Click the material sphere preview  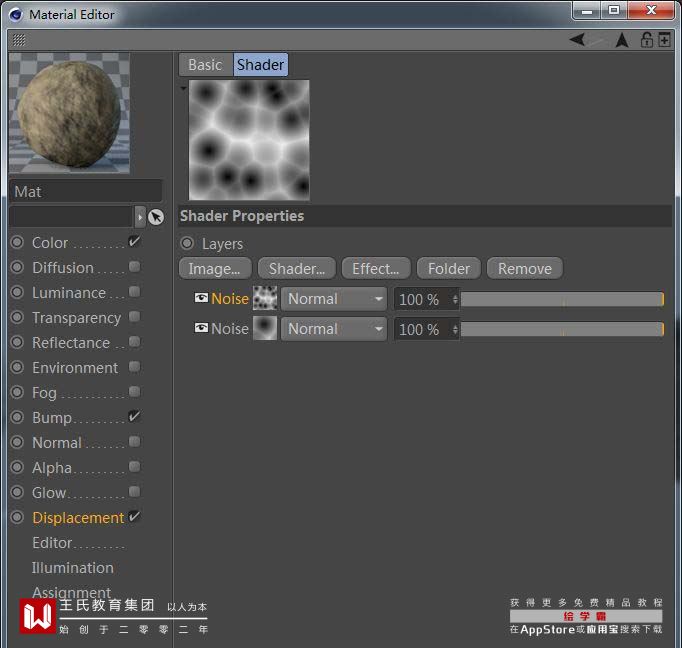(69, 113)
